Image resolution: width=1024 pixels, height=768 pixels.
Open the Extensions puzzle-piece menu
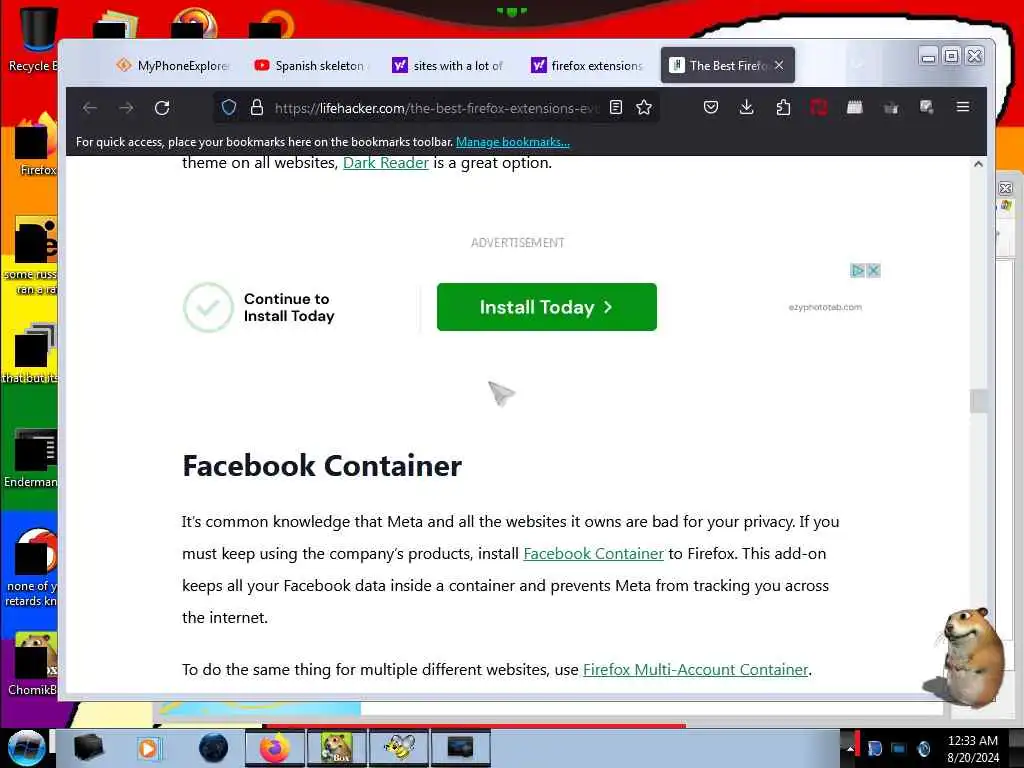(x=783, y=107)
